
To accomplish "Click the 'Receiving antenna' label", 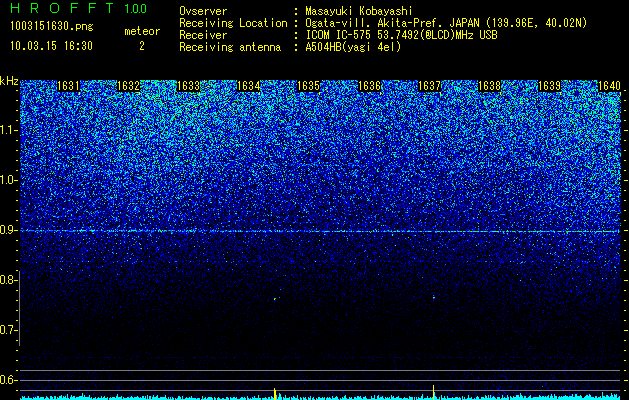I will (230, 47).
